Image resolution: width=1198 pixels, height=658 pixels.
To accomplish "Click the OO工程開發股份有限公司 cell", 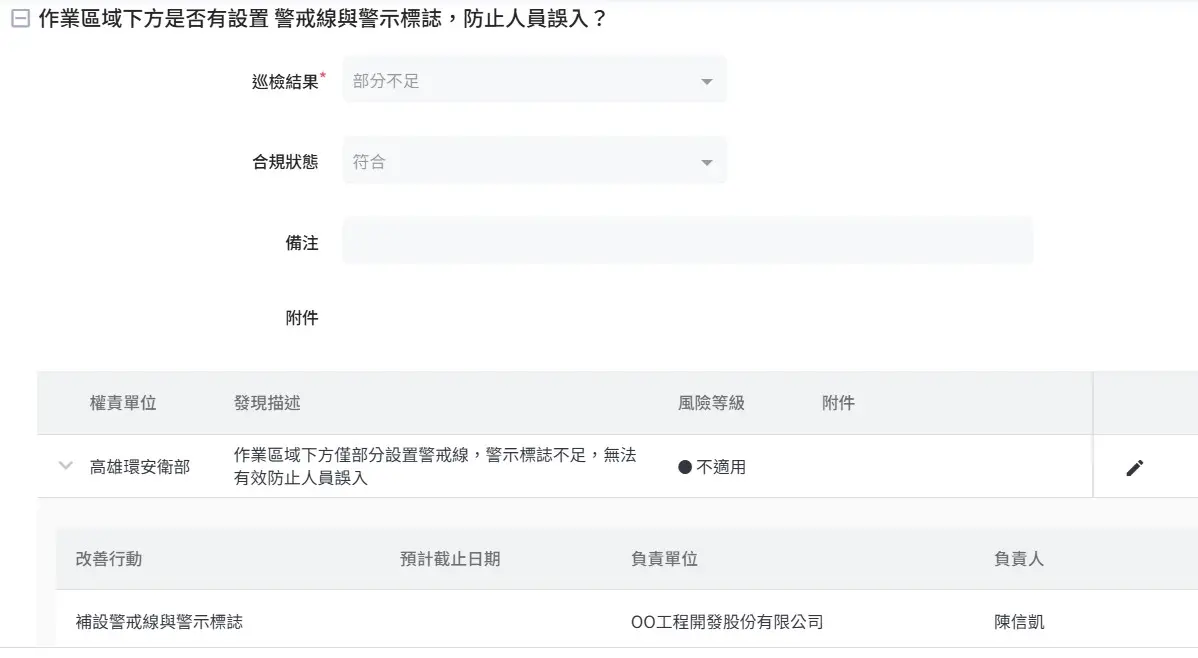I will (727, 622).
